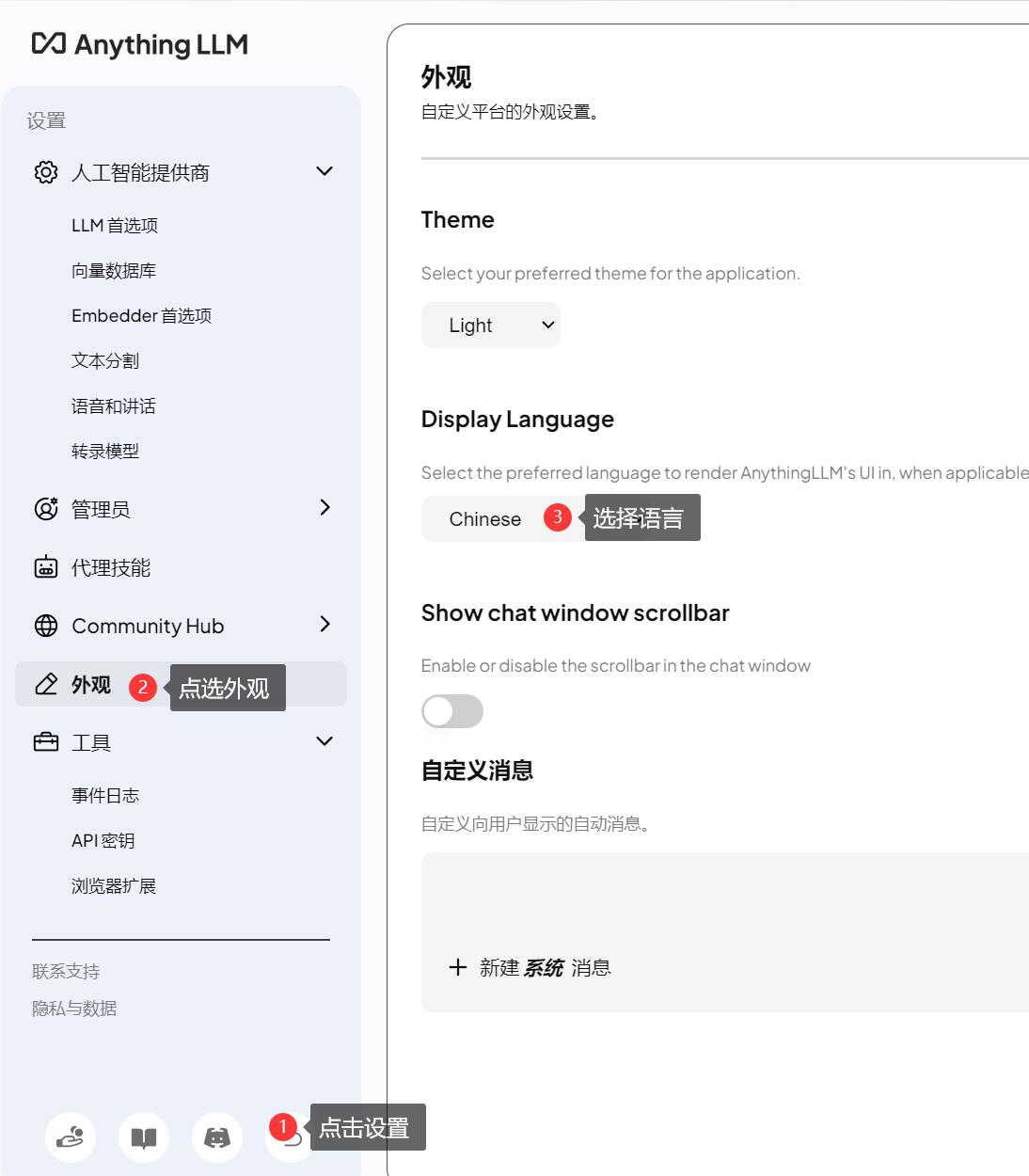Open API 密钥 under 工具
The width and height of the screenshot is (1029, 1176).
[x=103, y=841]
